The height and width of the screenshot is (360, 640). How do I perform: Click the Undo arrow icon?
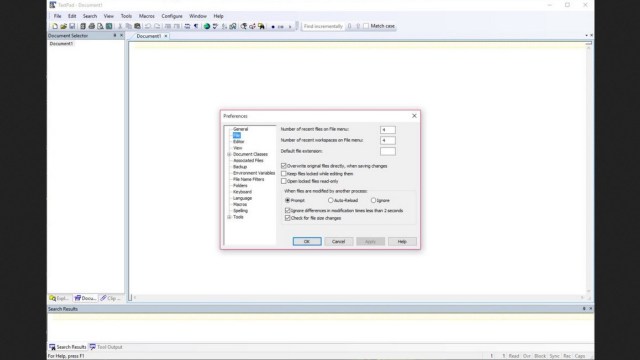pyautogui.click(x=148, y=26)
